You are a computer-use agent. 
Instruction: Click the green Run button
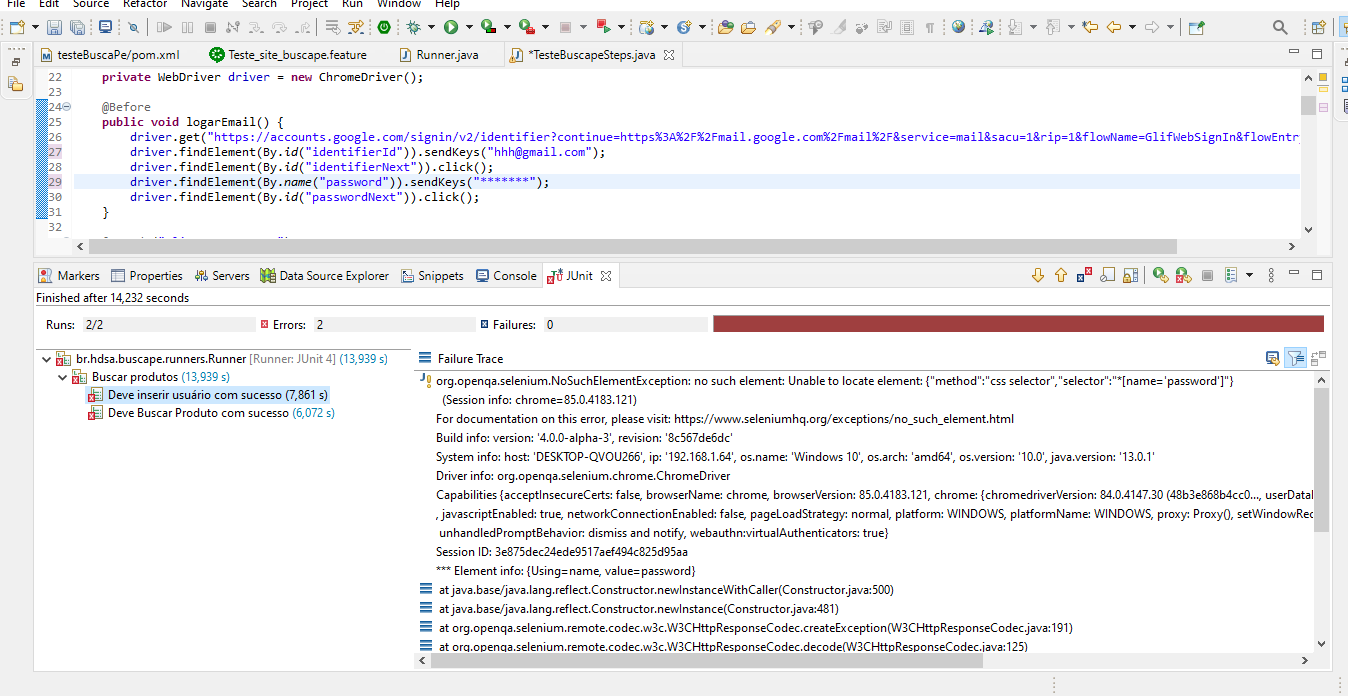click(x=451, y=27)
